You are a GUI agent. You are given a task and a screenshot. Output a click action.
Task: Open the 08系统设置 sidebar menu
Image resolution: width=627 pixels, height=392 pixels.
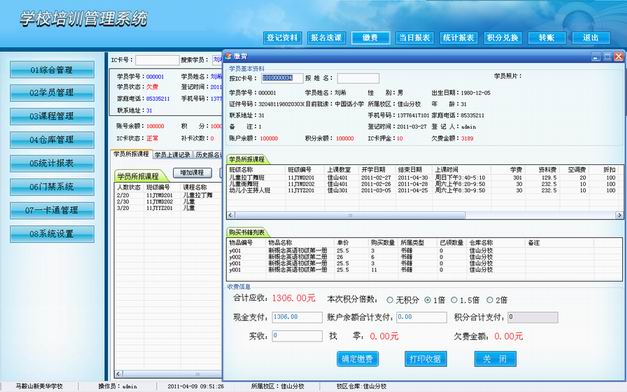coord(52,234)
